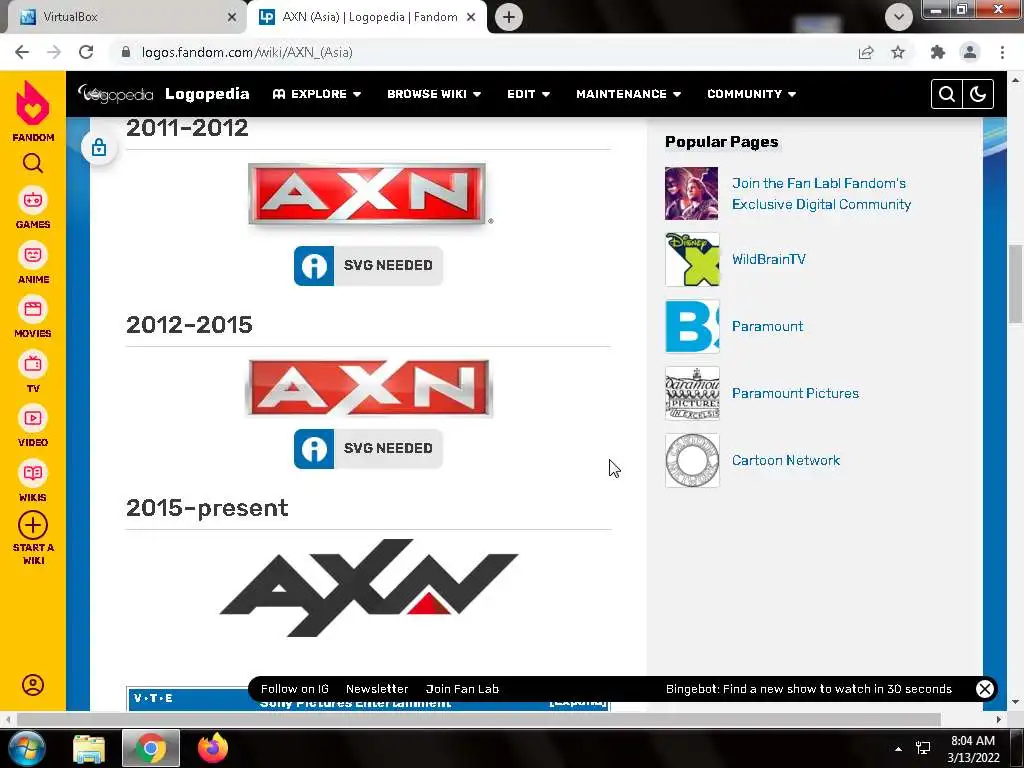Viewport: 1024px width, 768px height.
Task: Select the AXN (Asia) Logopedia tab
Action: tap(366, 17)
